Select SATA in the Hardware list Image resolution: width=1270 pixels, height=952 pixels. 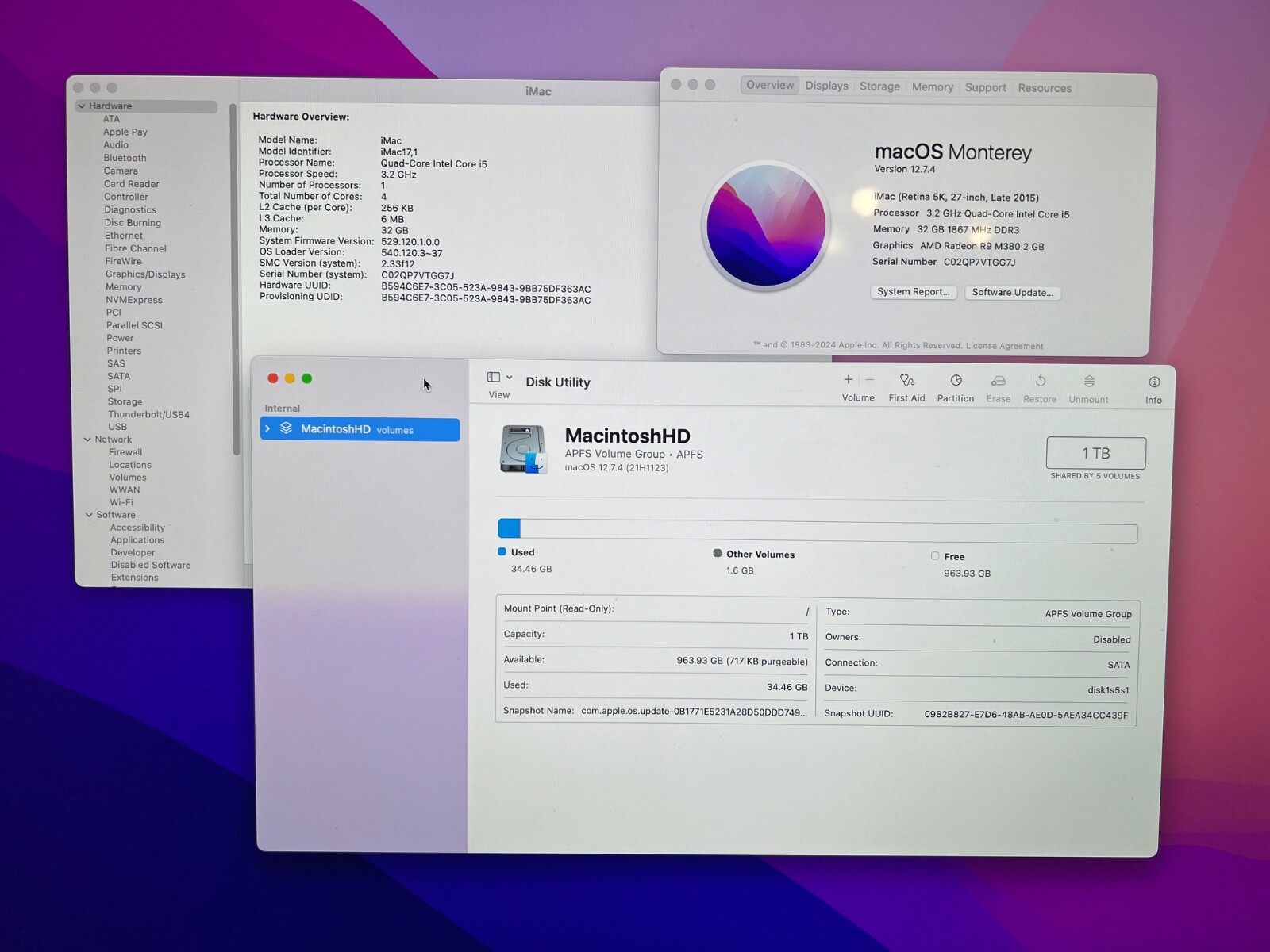(x=119, y=376)
